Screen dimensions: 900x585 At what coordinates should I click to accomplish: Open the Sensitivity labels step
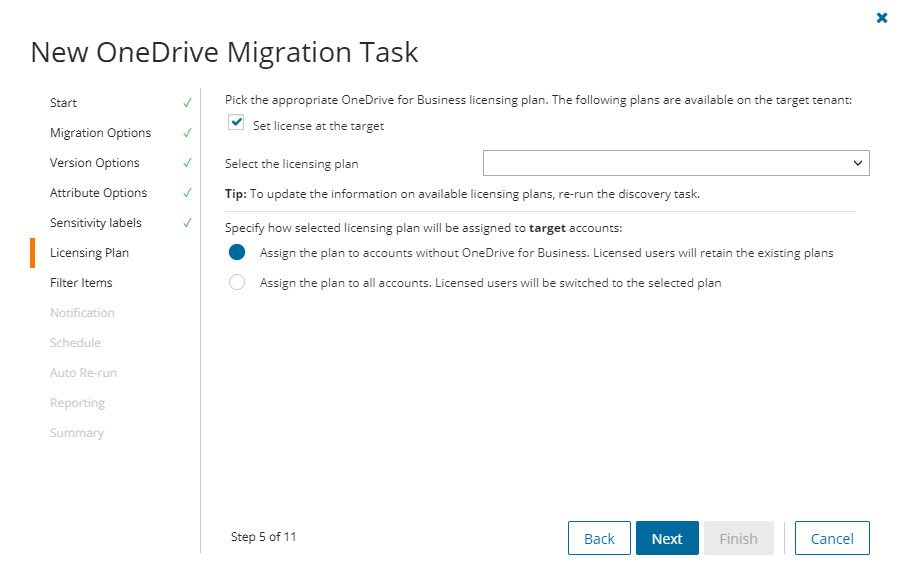(95, 223)
